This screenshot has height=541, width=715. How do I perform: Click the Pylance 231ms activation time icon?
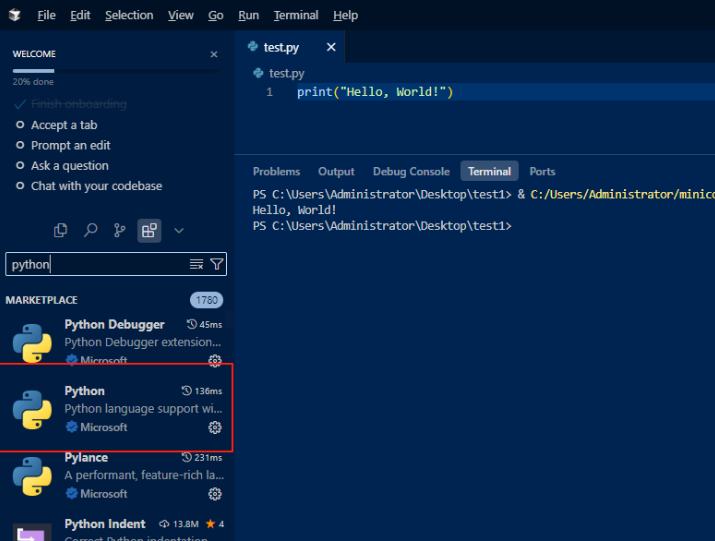(187, 457)
